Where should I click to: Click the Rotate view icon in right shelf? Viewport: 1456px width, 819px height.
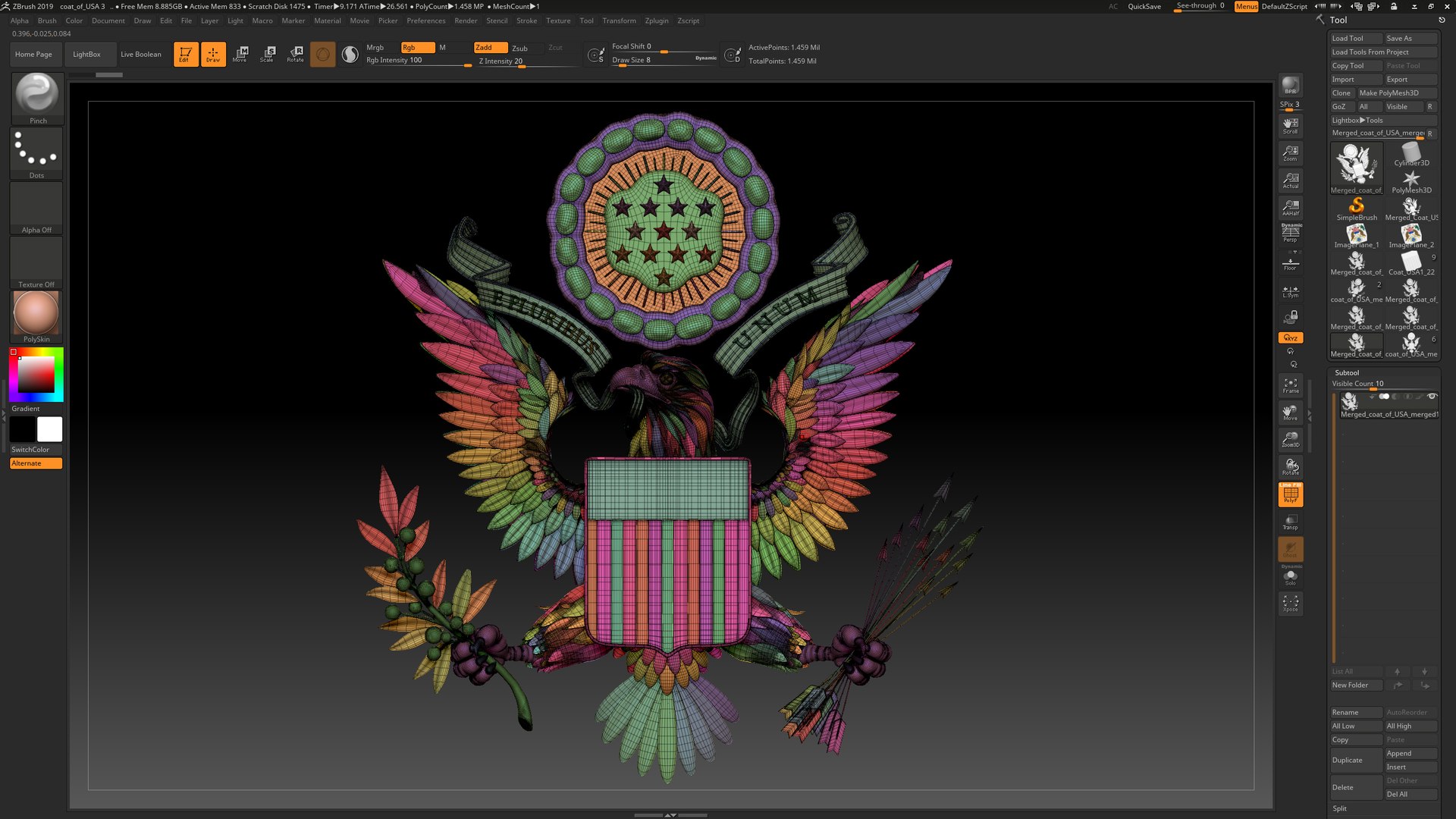pyautogui.click(x=1291, y=467)
